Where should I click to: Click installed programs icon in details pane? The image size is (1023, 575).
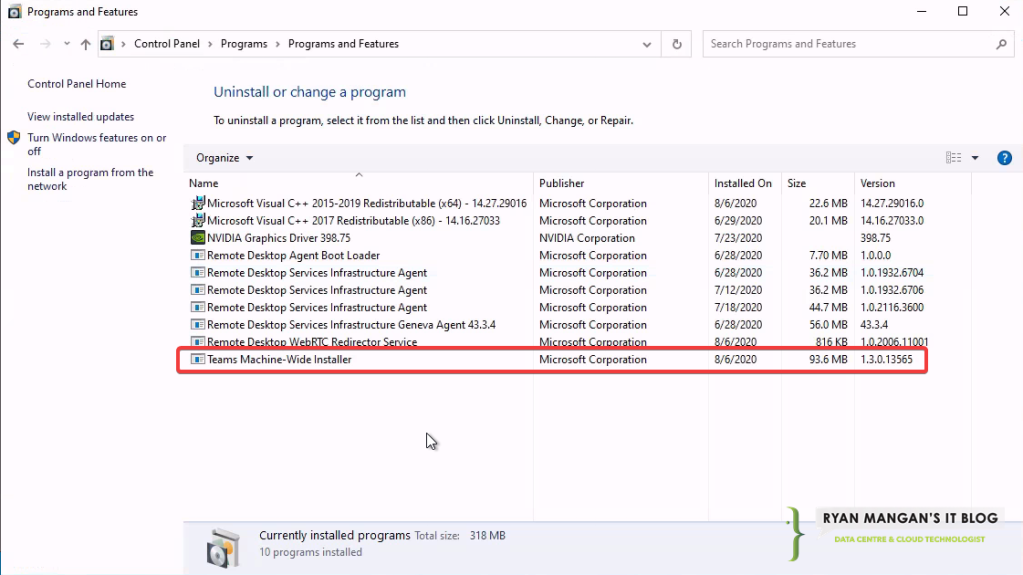[x=223, y=547]
